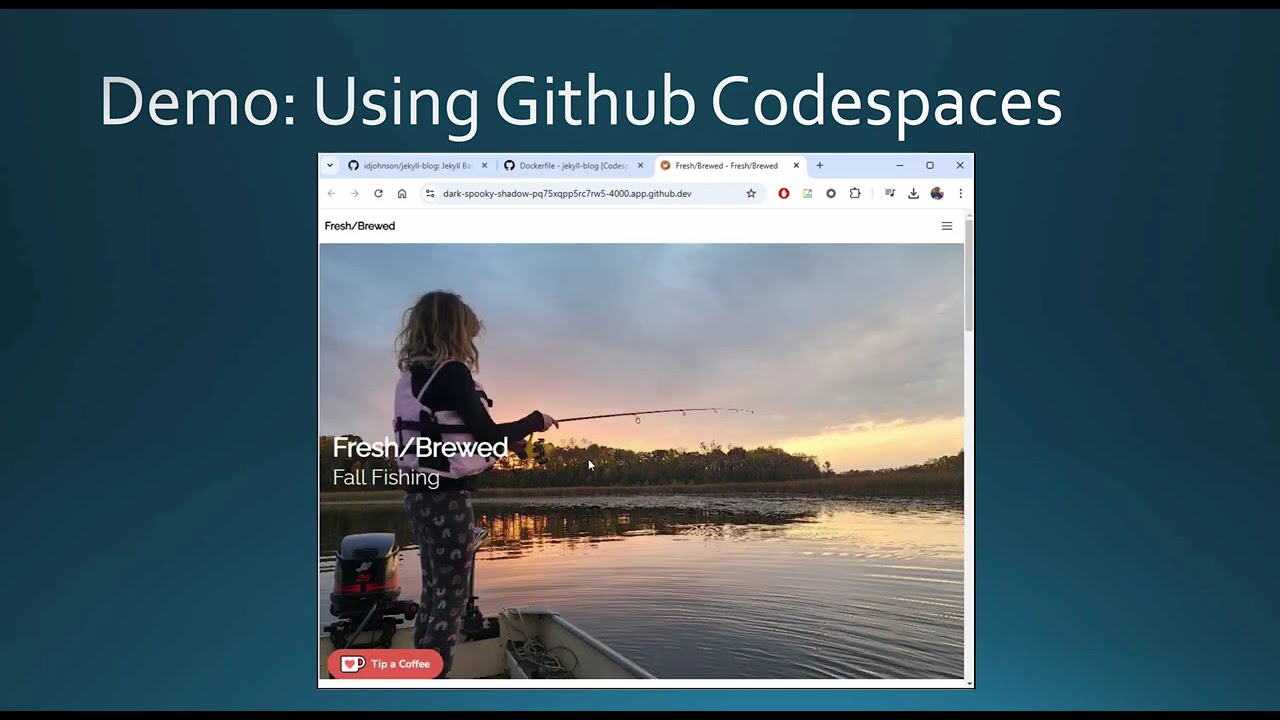Click the Fresh/Brewed hero heading
The height and width of the screenshot is (720, 1280).
point(420,447)
